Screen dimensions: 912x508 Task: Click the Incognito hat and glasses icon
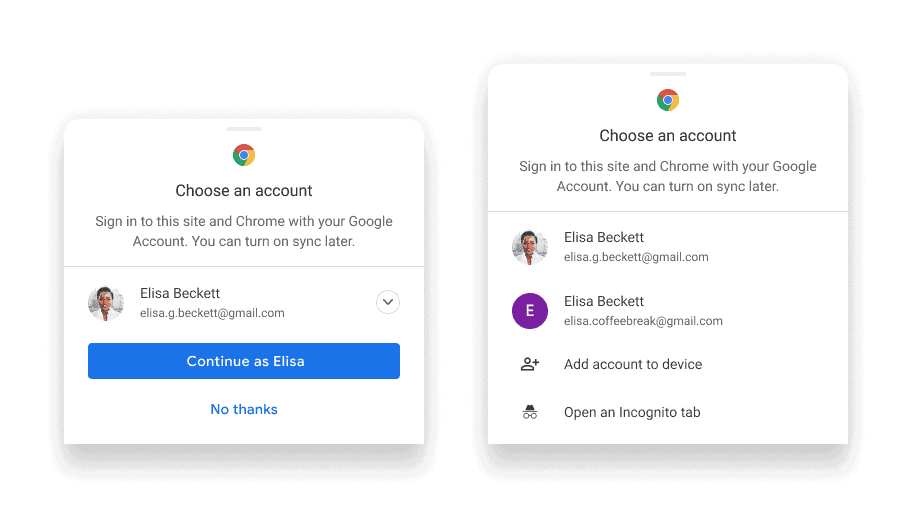tap(530, 412)
